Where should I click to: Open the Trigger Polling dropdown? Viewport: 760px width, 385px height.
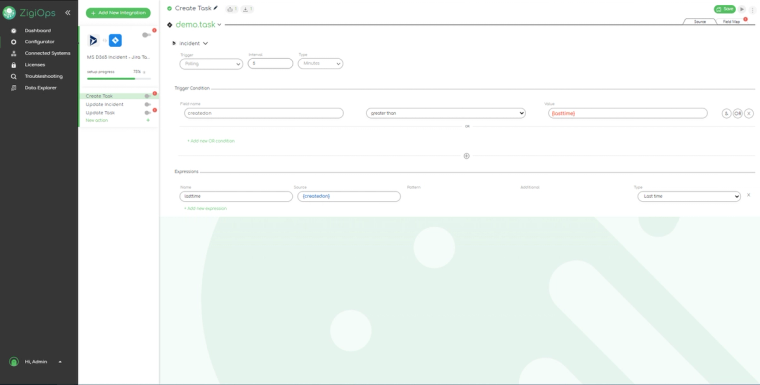(211, 64)
